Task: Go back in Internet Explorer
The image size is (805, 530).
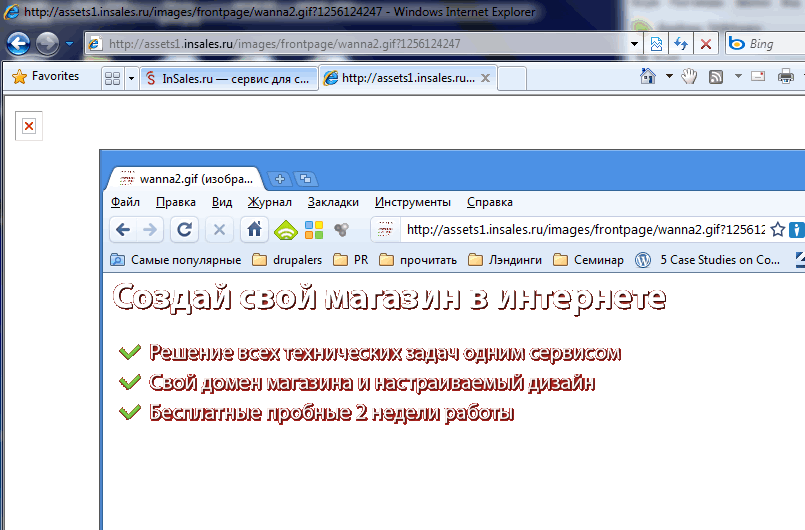Action: coord(18,44)
